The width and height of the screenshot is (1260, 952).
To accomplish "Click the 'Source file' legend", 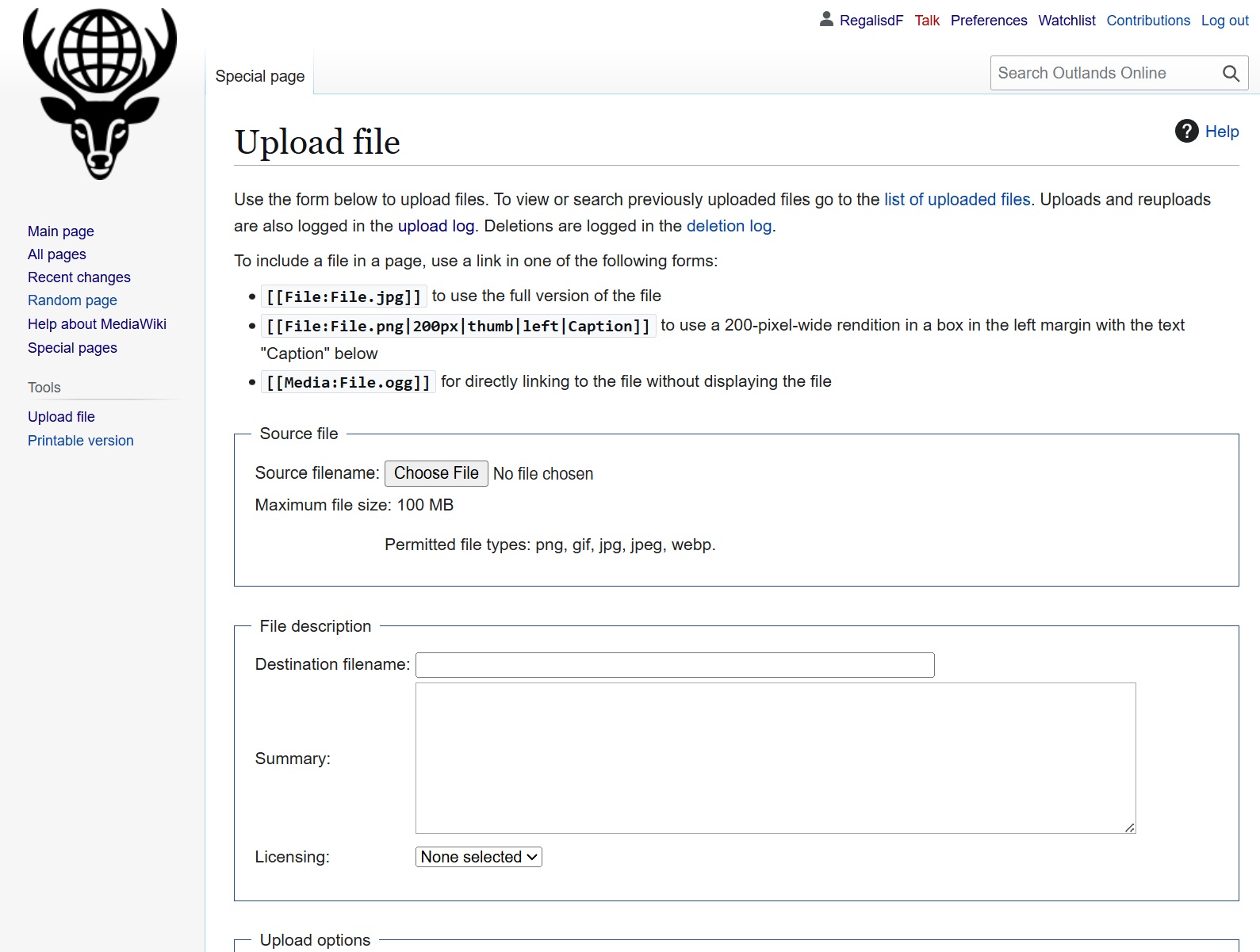I will click(x=299, y=434).
